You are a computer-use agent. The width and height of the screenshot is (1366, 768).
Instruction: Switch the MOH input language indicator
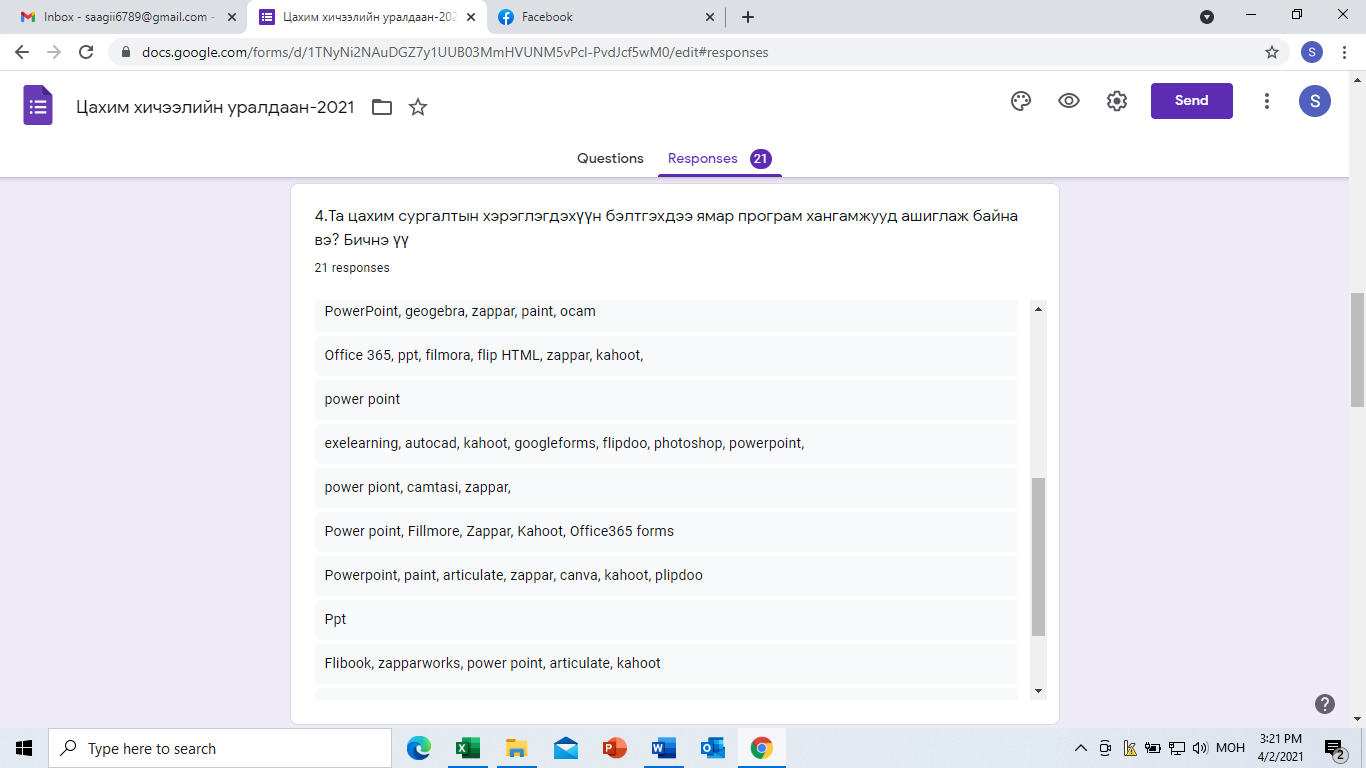1230,748
